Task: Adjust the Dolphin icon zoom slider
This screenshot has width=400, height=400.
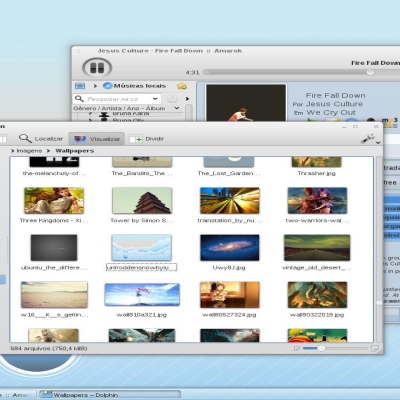Action: (x=321, y=348)
